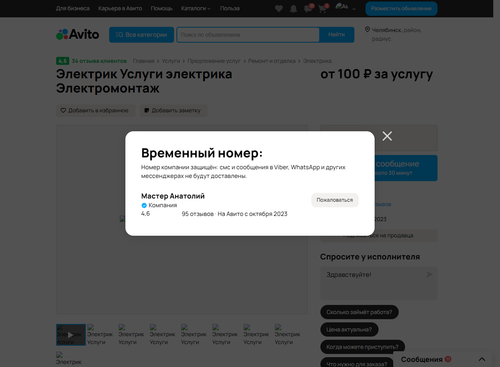Screen dimensions: 500x367
Task: Click Добавить в избранное button
Action: click(95, 110)
